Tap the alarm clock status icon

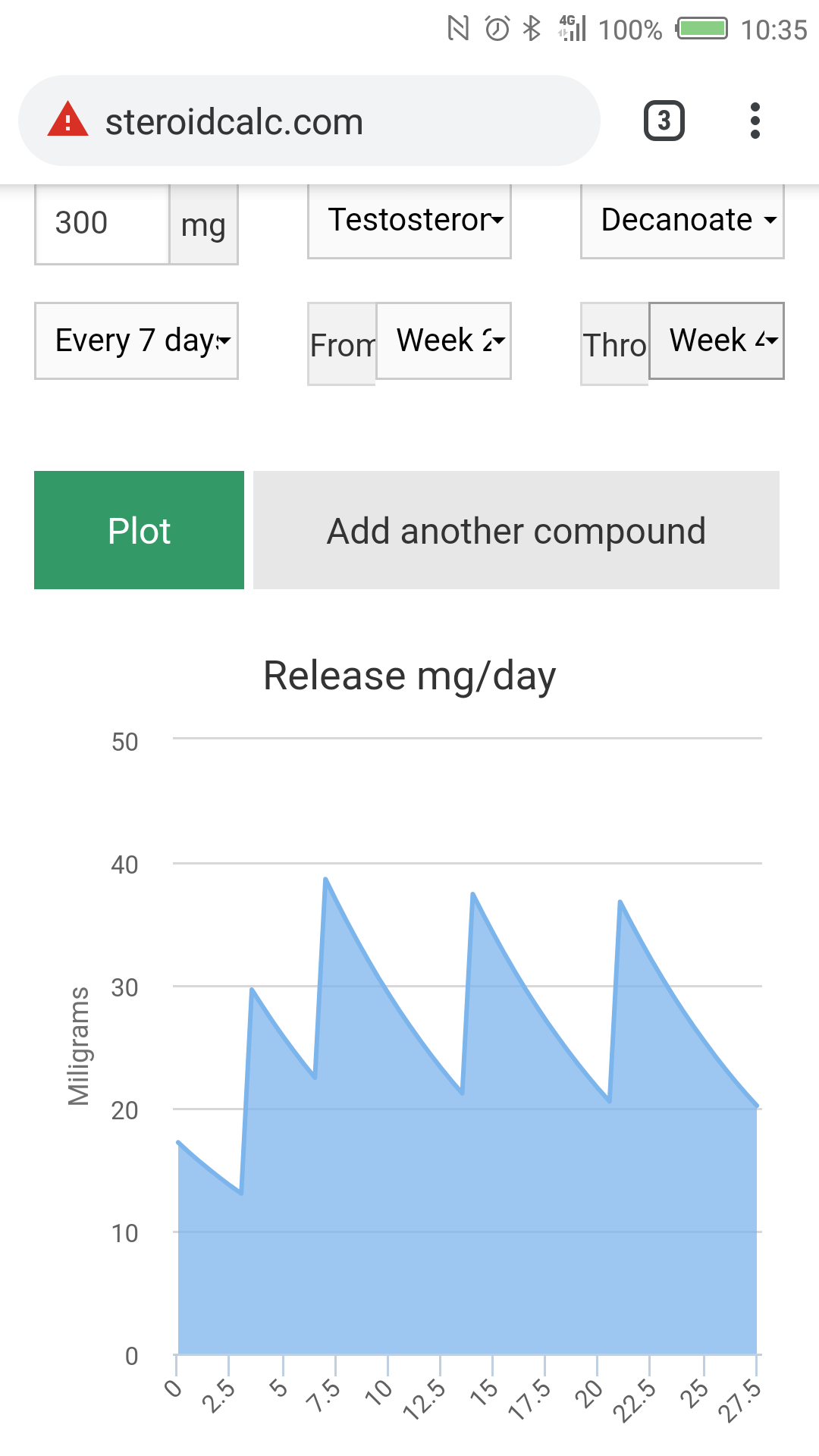point(497,30)
